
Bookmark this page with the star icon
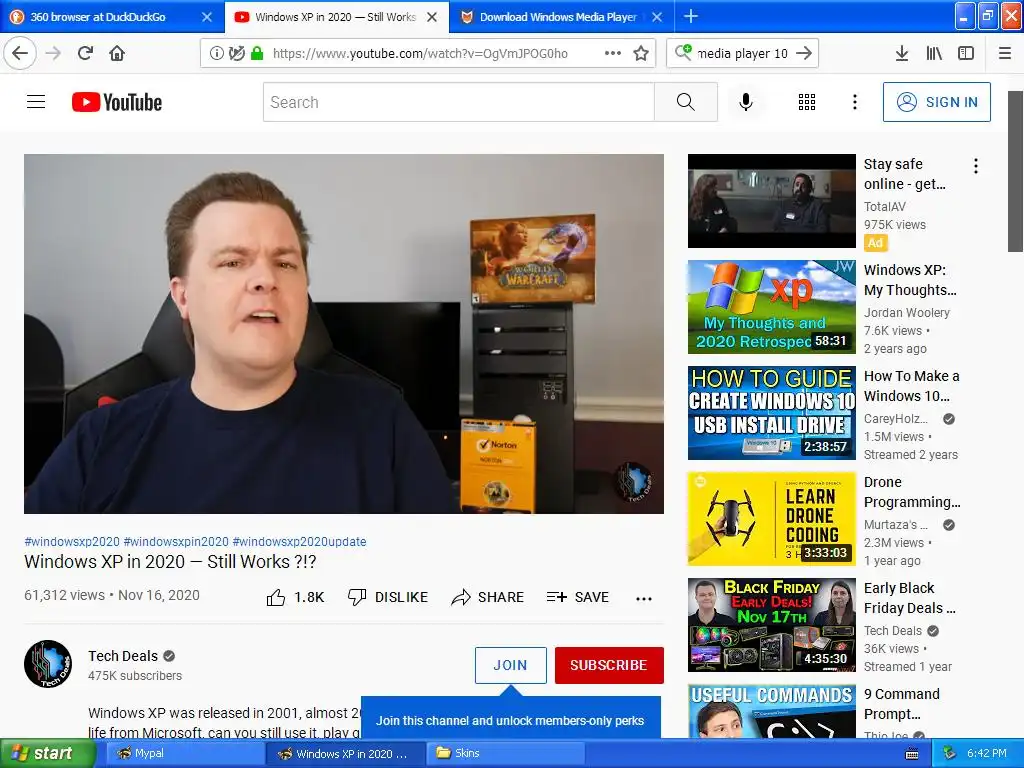(x=641, y=54)
